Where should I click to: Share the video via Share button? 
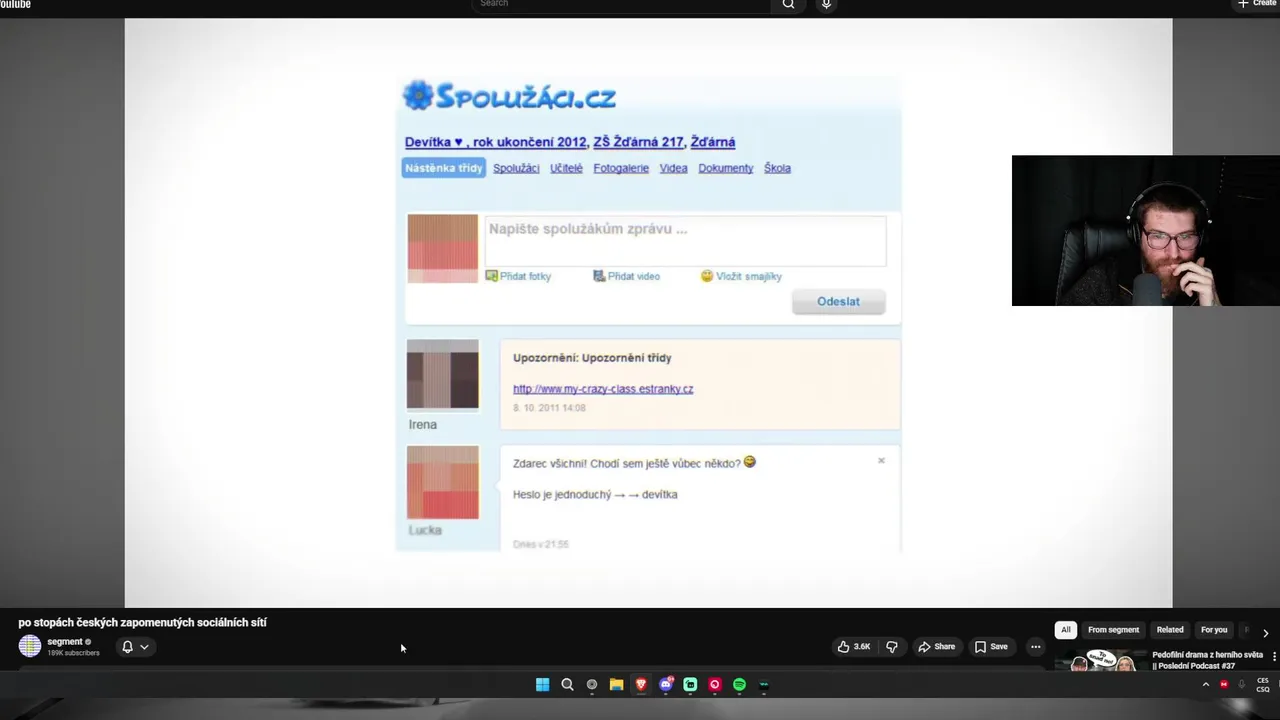click(937, 647)
